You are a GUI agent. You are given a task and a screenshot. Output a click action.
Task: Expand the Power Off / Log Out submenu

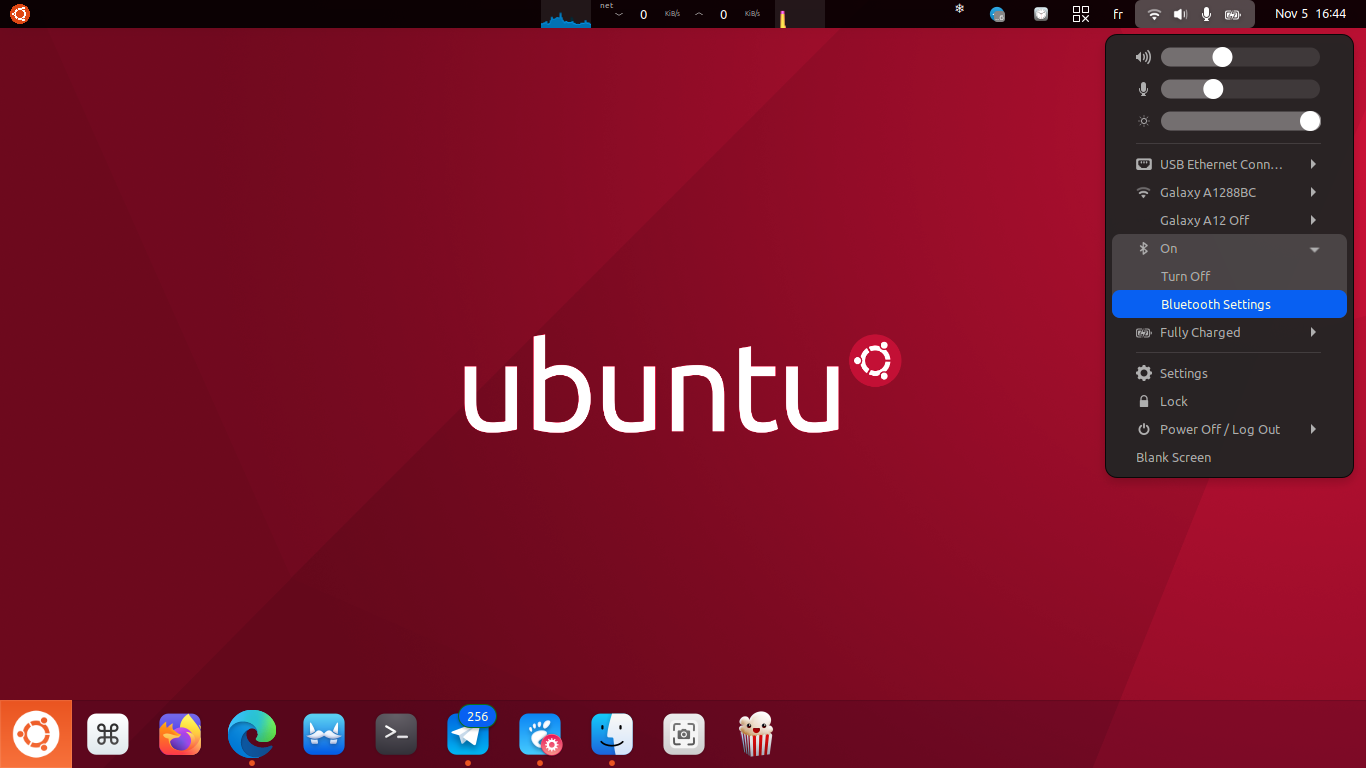coord(1229,429)
